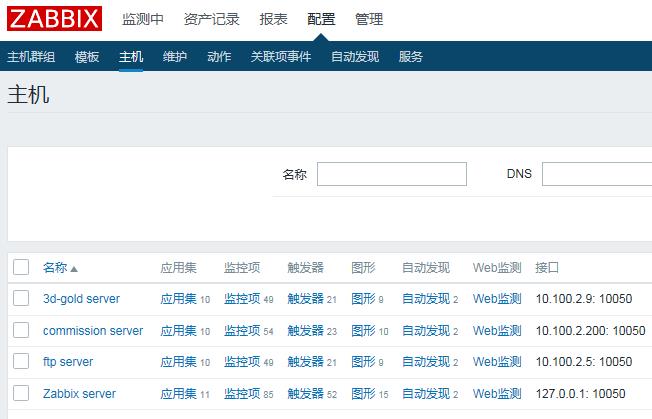The height and width of the screenshot is (419, 652).
Task: Open the 管理 top menu
Action: [x=369, y=19]
